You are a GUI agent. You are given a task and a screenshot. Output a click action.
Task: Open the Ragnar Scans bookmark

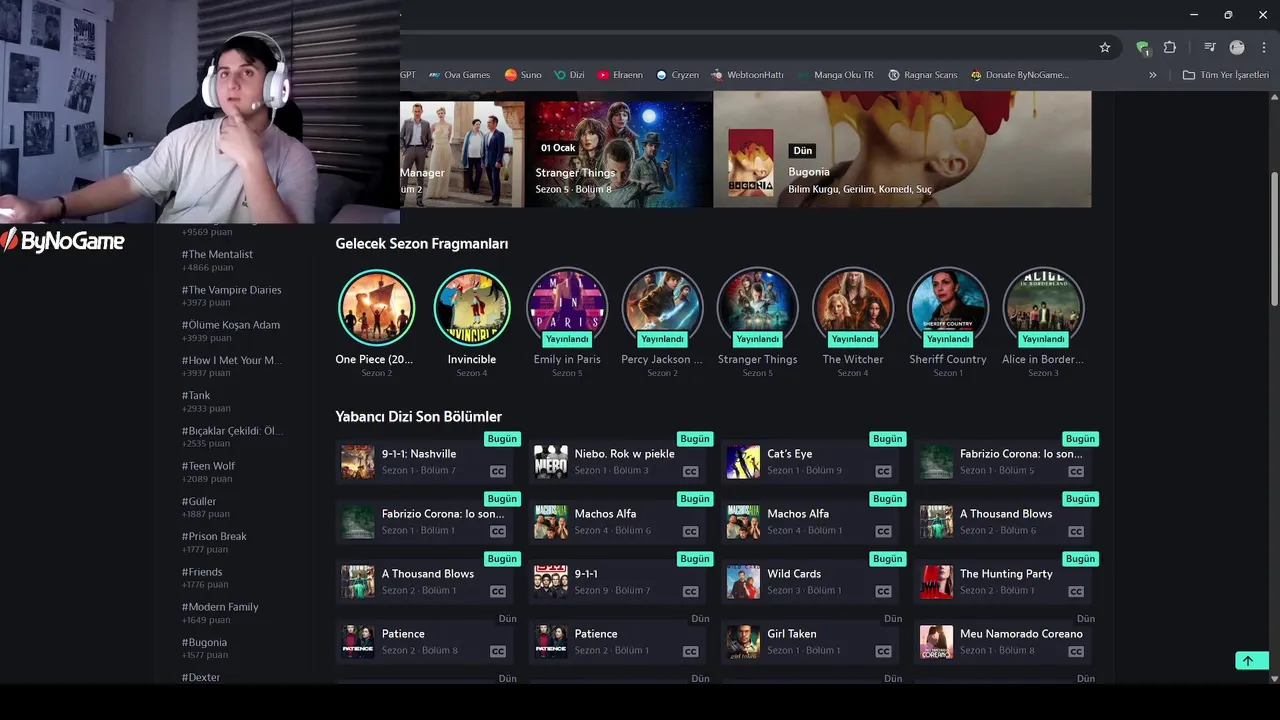point(922,75)
